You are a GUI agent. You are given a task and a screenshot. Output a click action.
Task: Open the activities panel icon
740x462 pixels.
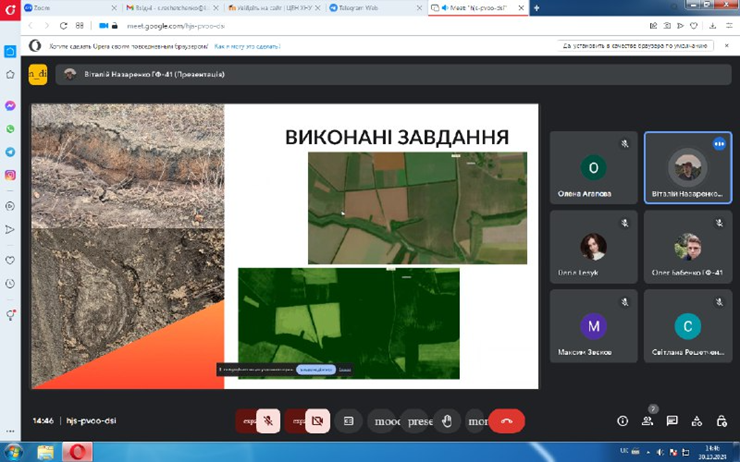[697, 421]
